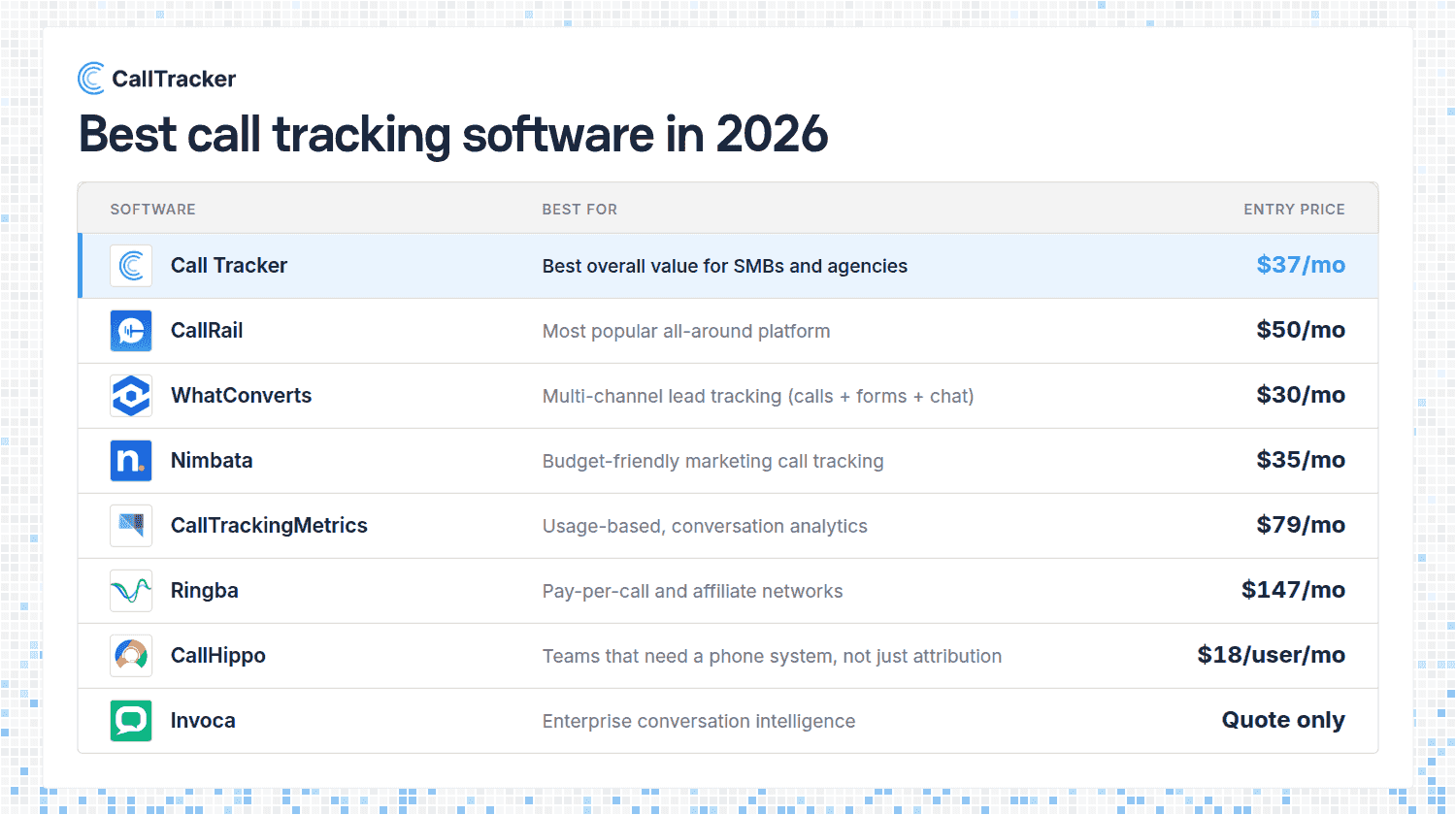The height and width of the screenshot is (815, 1456).
Task: Click the CallHippo logo icon
Action: (131, 656)
